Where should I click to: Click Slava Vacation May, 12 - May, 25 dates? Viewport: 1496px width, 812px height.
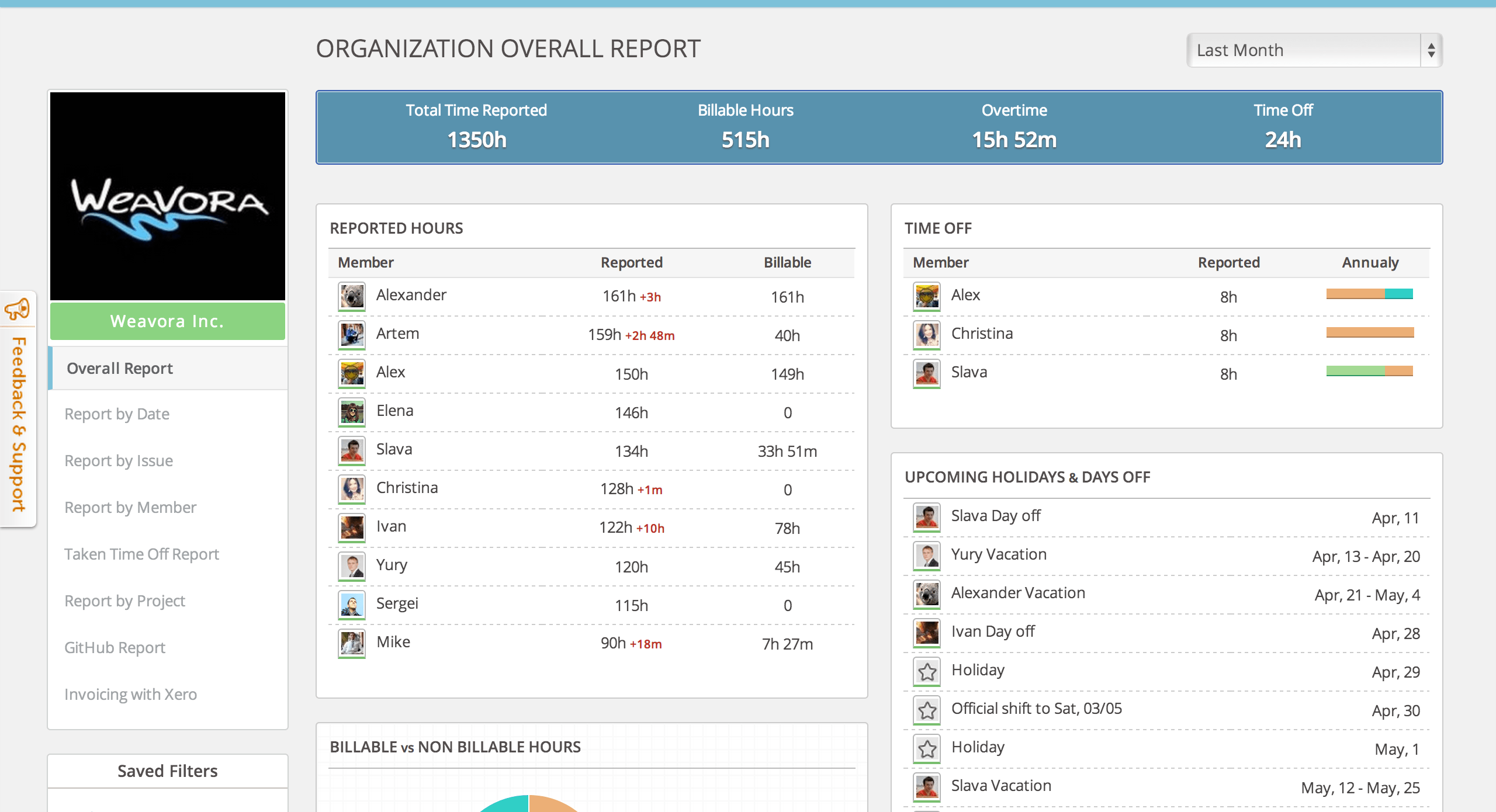pyautogui.click(x=1360, y=788)
